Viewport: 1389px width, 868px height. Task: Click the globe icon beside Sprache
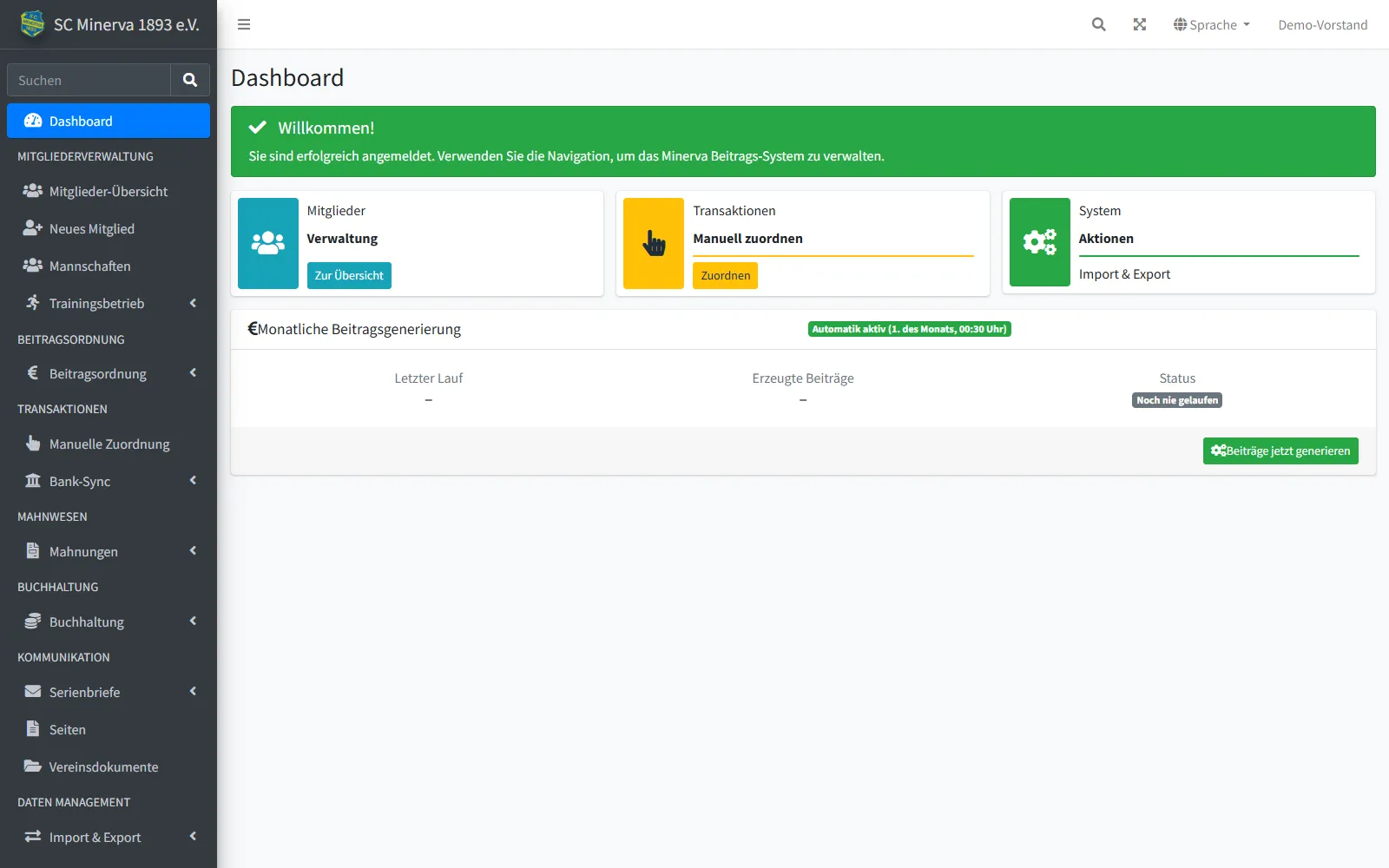pos(1180,24)
